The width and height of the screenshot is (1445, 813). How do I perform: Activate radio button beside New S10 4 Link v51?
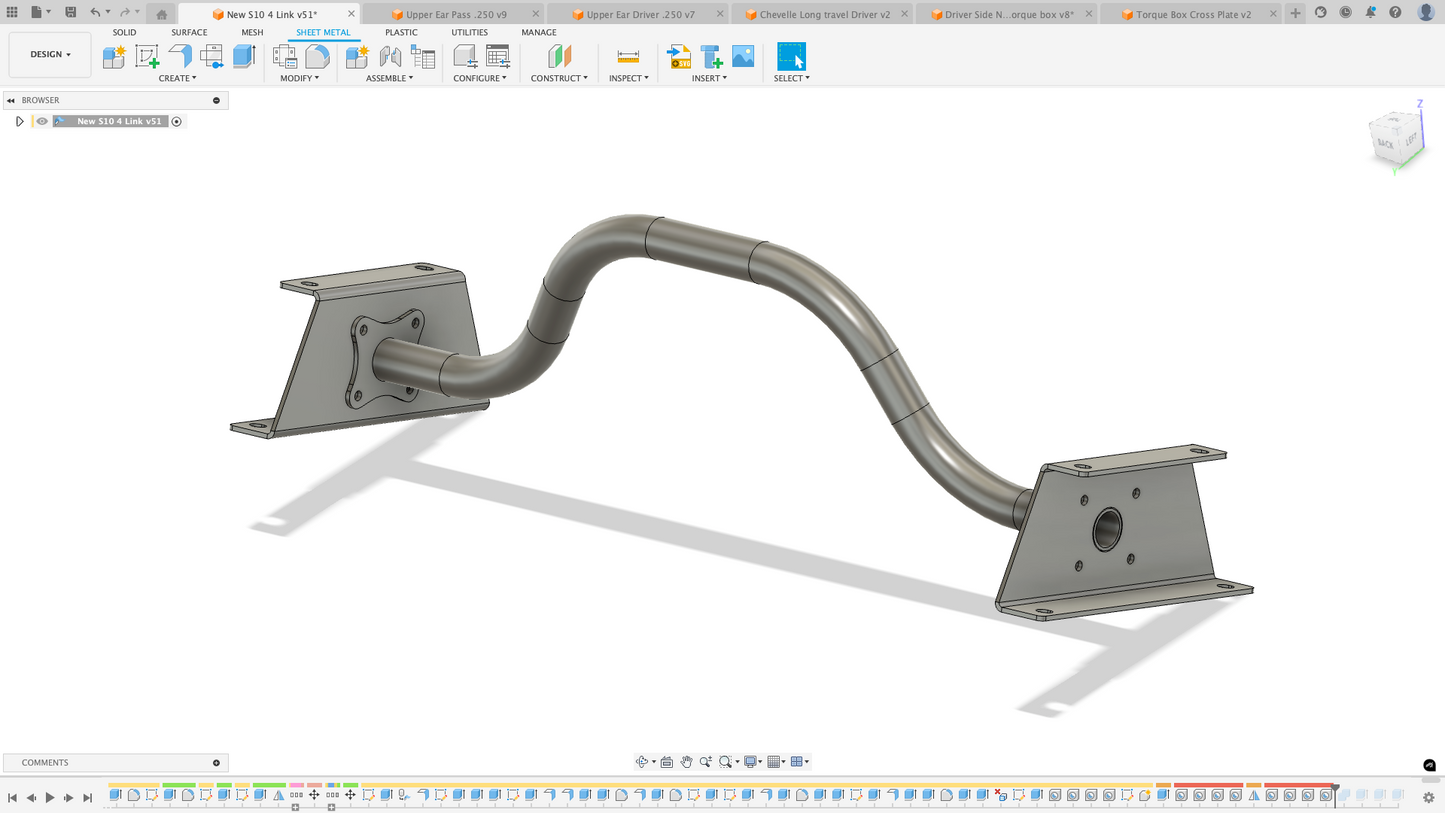coord(177,121)
